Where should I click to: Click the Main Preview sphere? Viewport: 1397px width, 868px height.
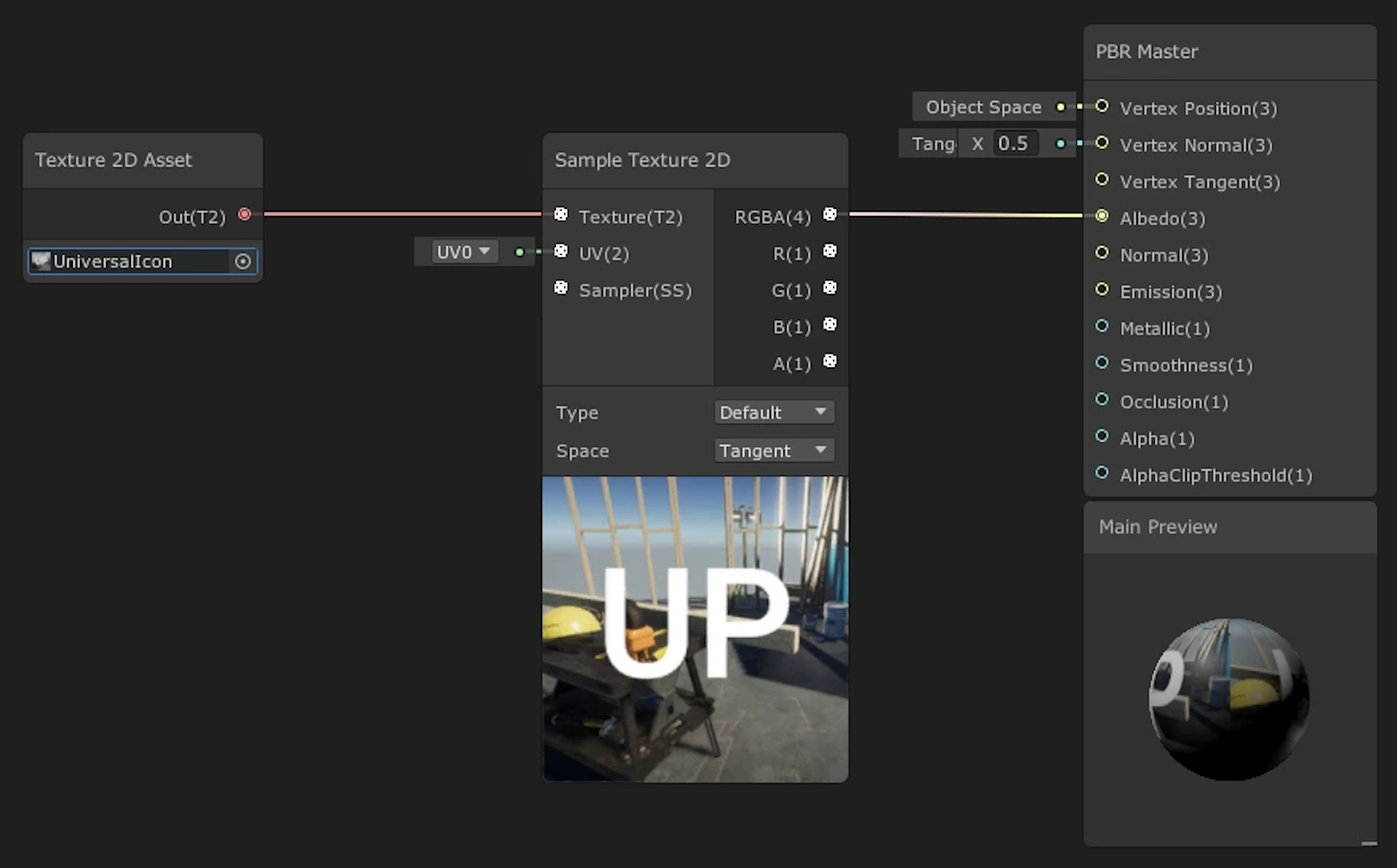point(1229,698)
